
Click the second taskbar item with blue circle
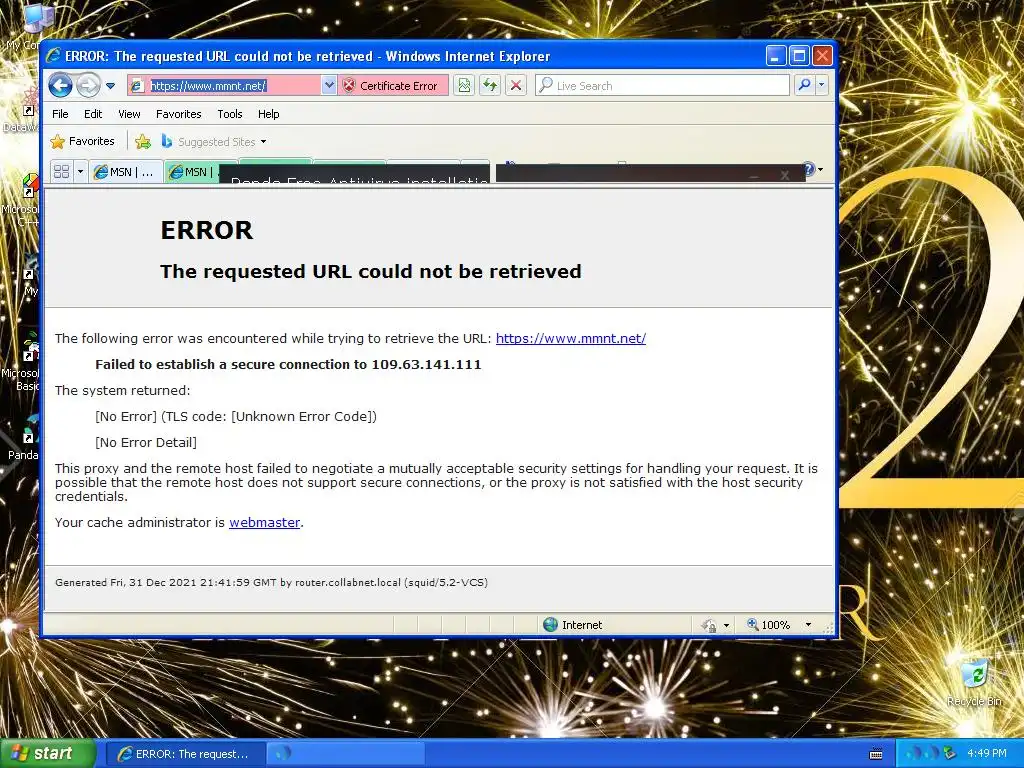pos(346,754)
